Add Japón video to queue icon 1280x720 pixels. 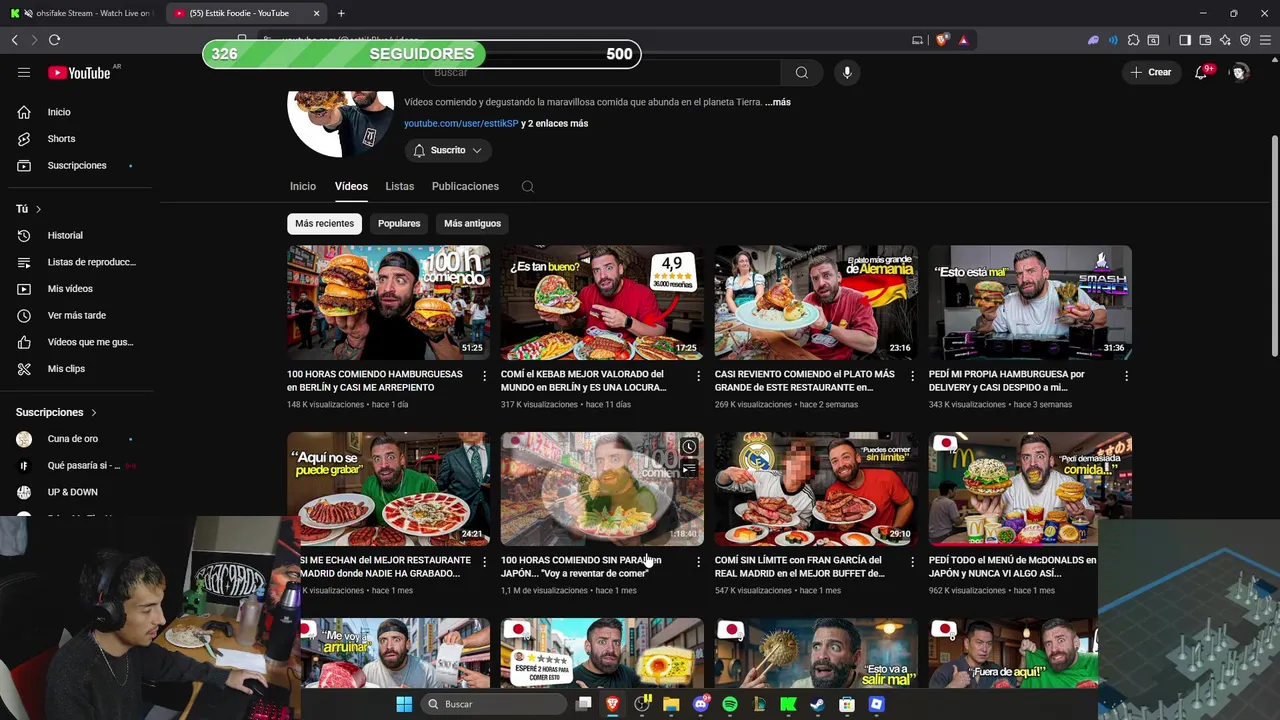689,469
